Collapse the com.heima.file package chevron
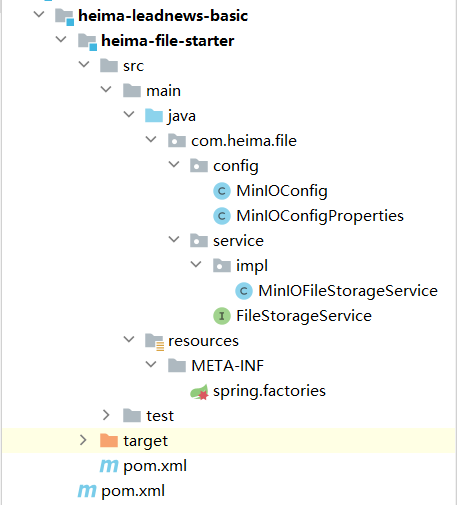Image resolution: width=457 pixels, height=505 pixels. pos(151,139)
